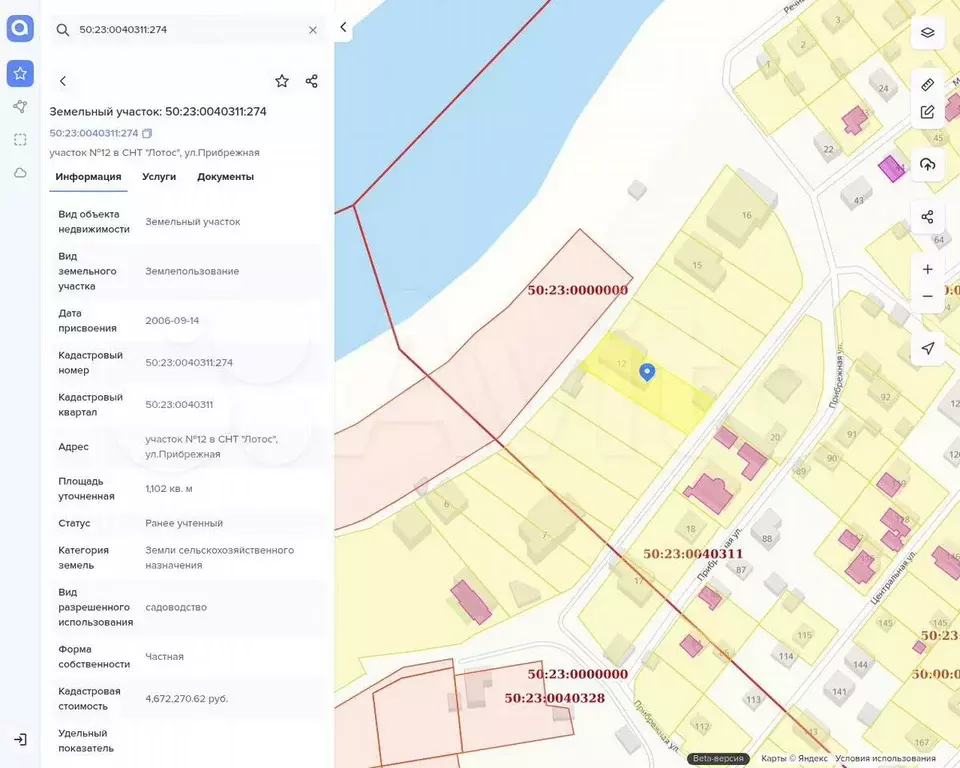Click the my-location arrow button
Screen dimensions: 960x768
tap(928, 348)
